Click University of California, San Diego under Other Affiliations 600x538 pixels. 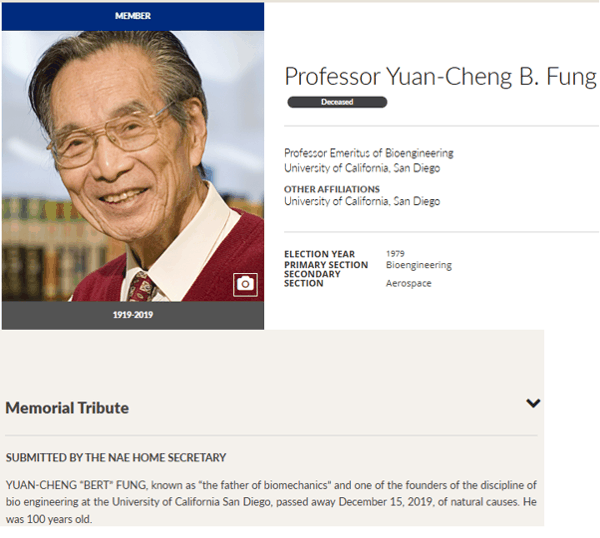click(x=362, y=201)
